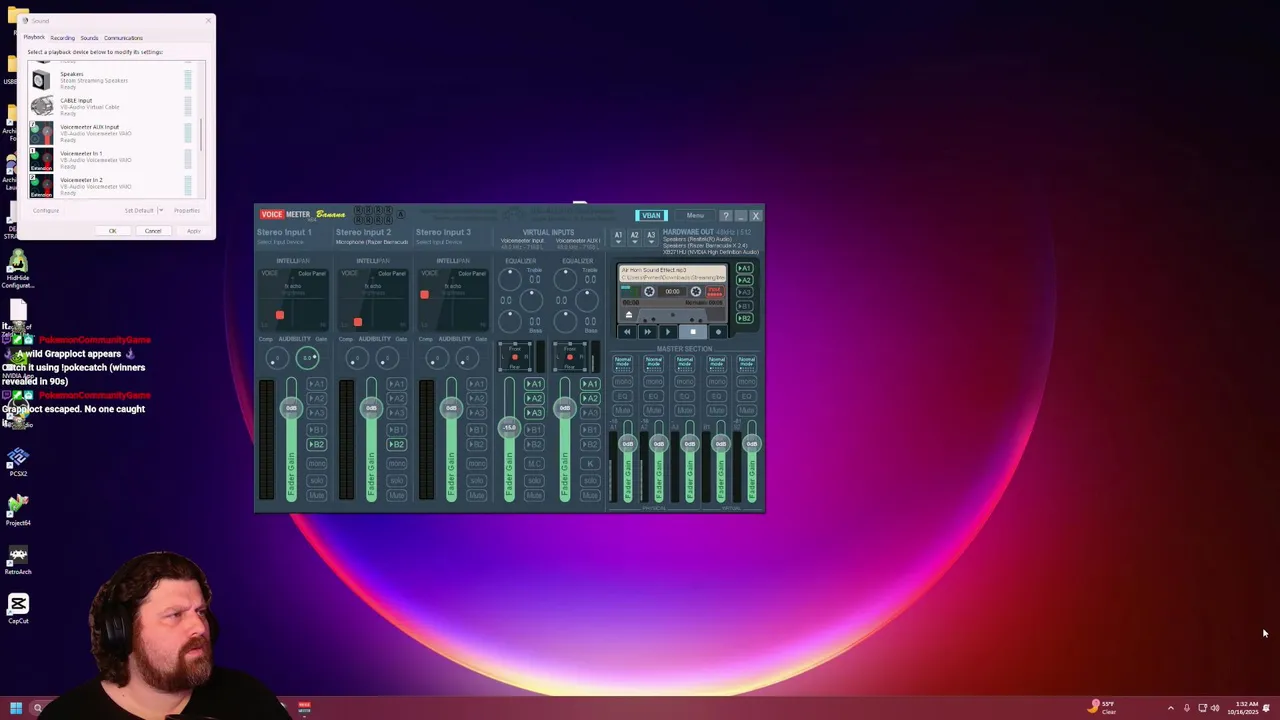Open the PCSX2 desktop shortcut
Image resolution: width=1280 pixels, height=720 pixels.
[x=18, y=461]
